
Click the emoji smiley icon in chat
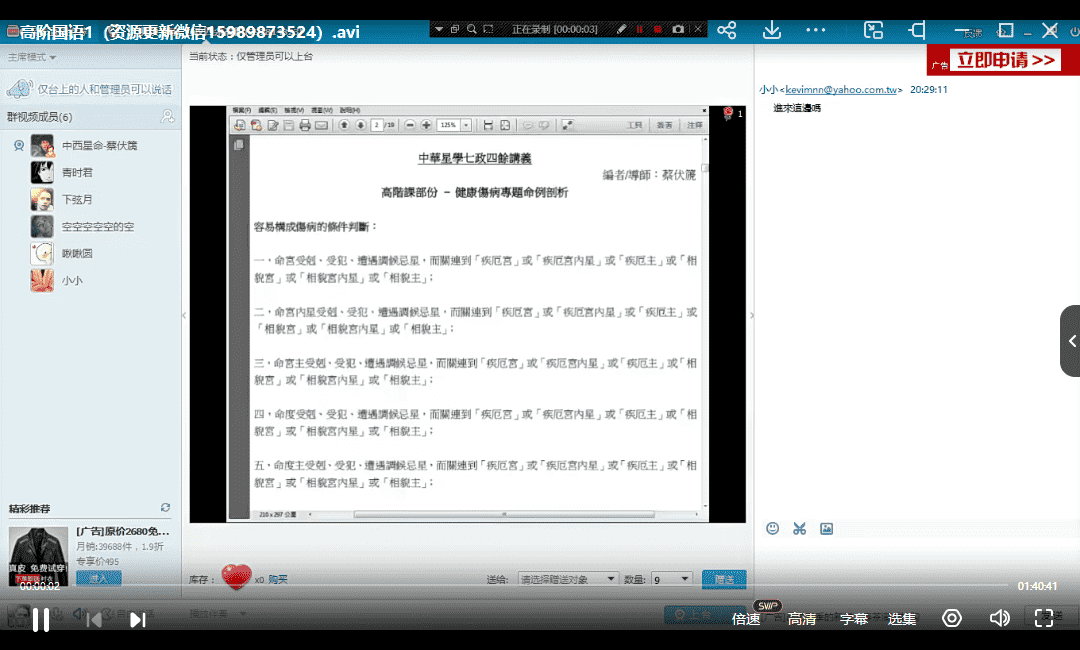coord(772,528)
